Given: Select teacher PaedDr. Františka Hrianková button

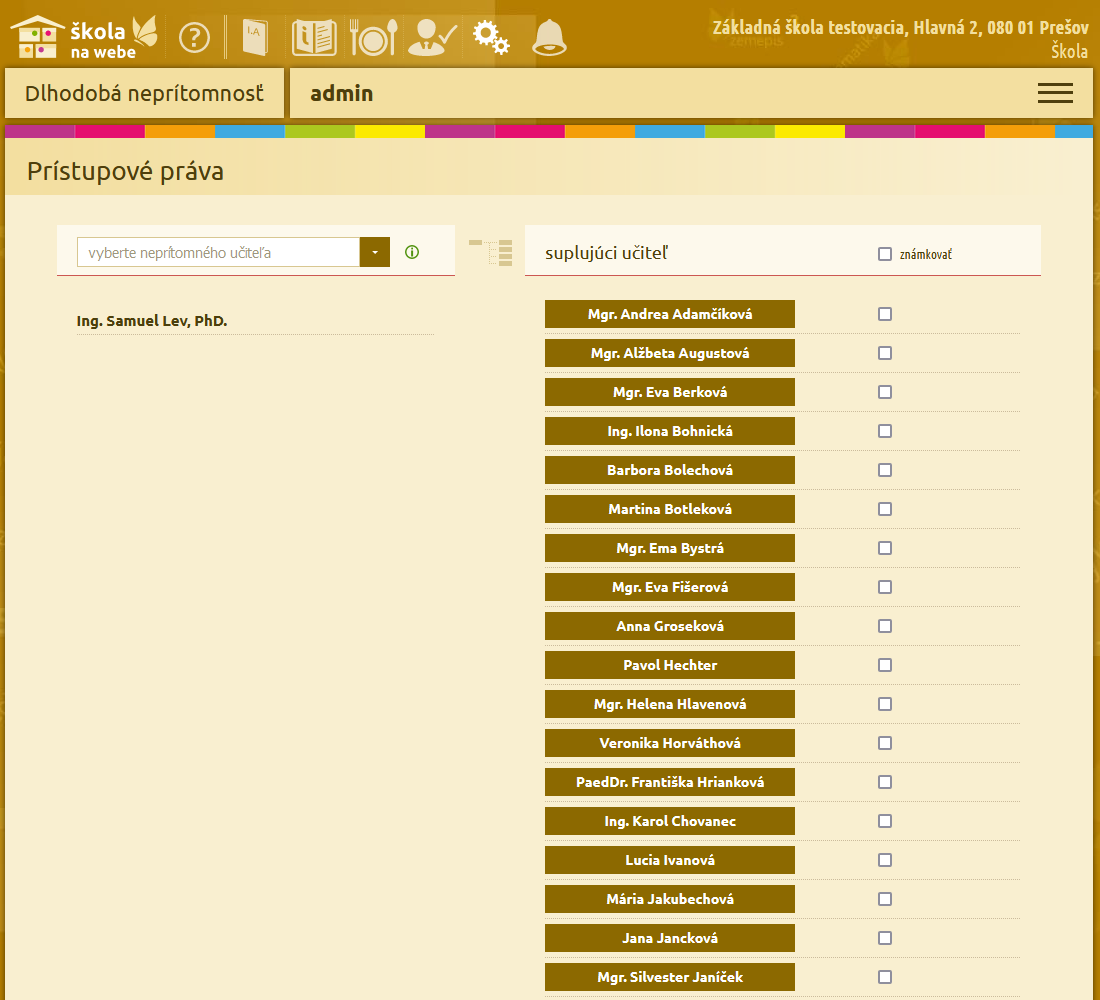Looking at the screenshot, I should pos(670,782).
